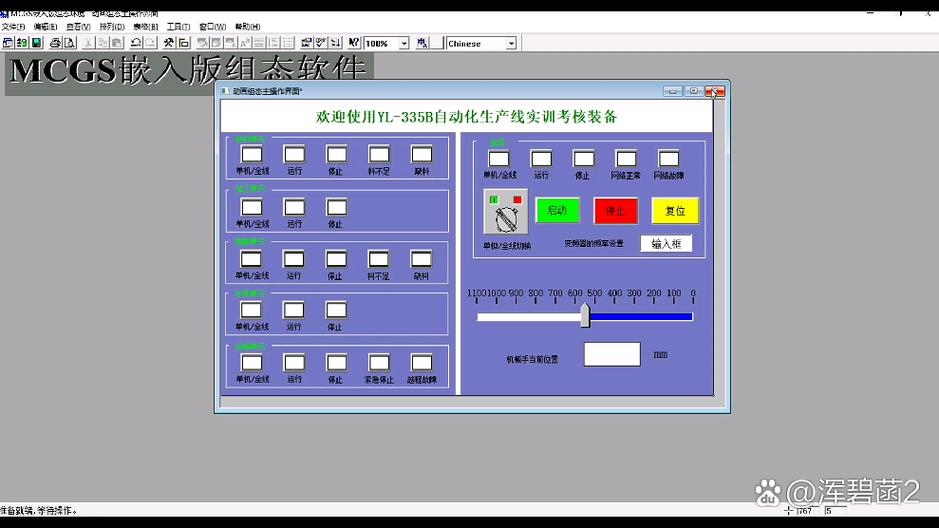Image resolution: width=939 pixels, height=528 pixels.
Task: Select 料不足 lamp in top left group
Action: pyautogui.click(x=379, y=154)
